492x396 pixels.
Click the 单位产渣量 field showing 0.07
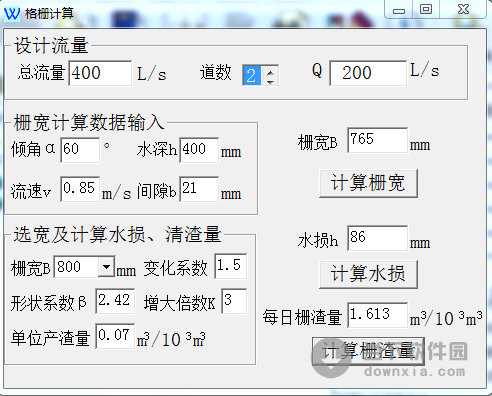coord(115,336)
